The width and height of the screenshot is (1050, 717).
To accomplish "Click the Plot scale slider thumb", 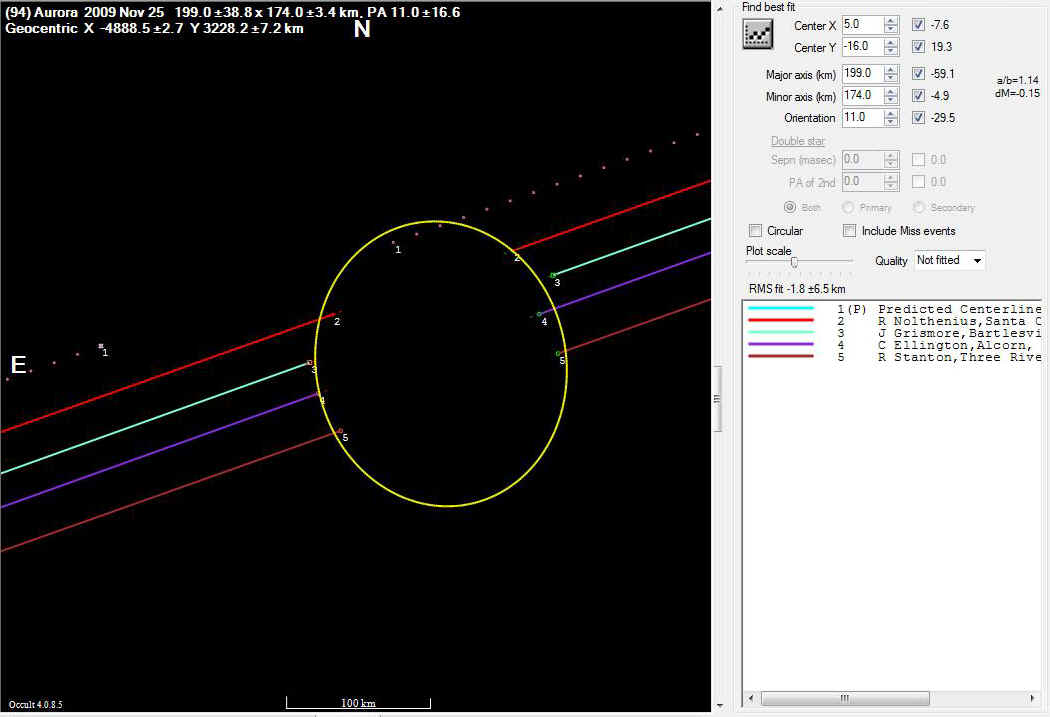I will tap(794, 262).
